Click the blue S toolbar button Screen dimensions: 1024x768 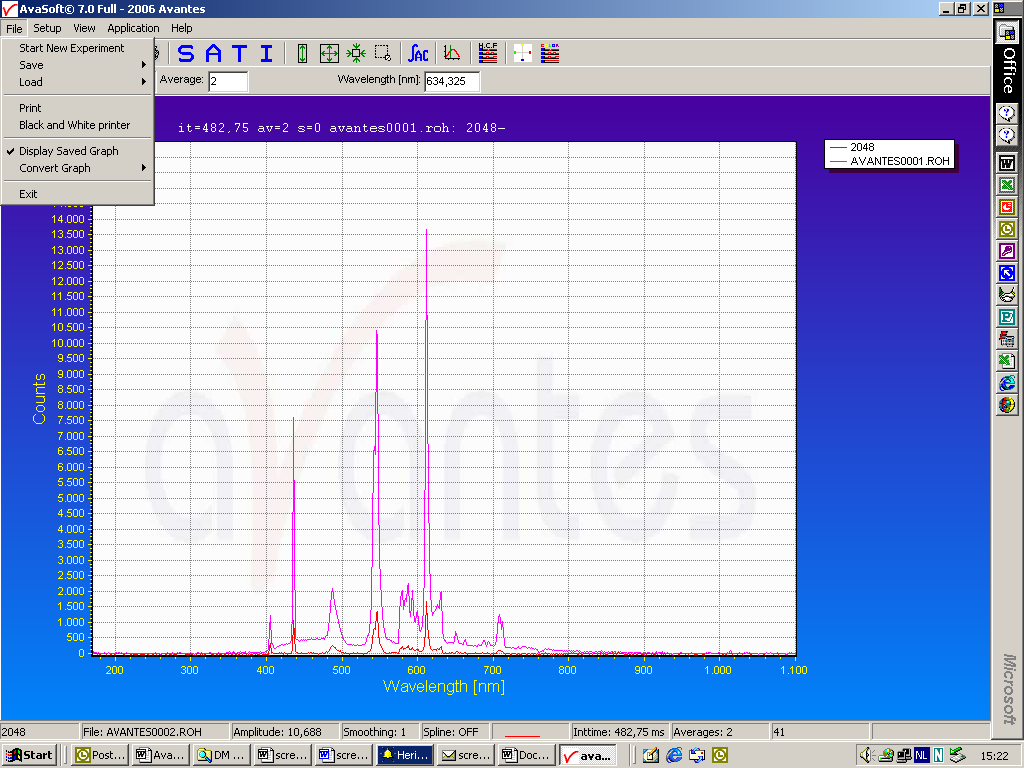point(185,54)
